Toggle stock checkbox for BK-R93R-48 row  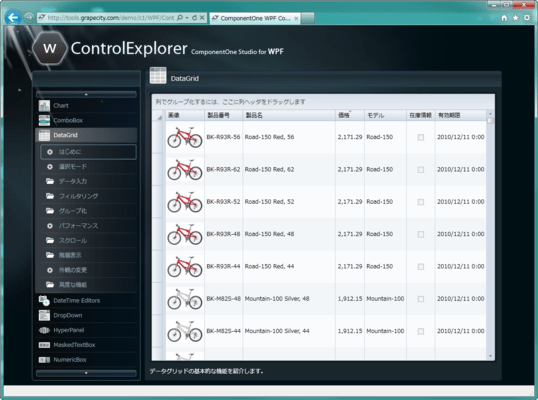(x=421, y=234)
